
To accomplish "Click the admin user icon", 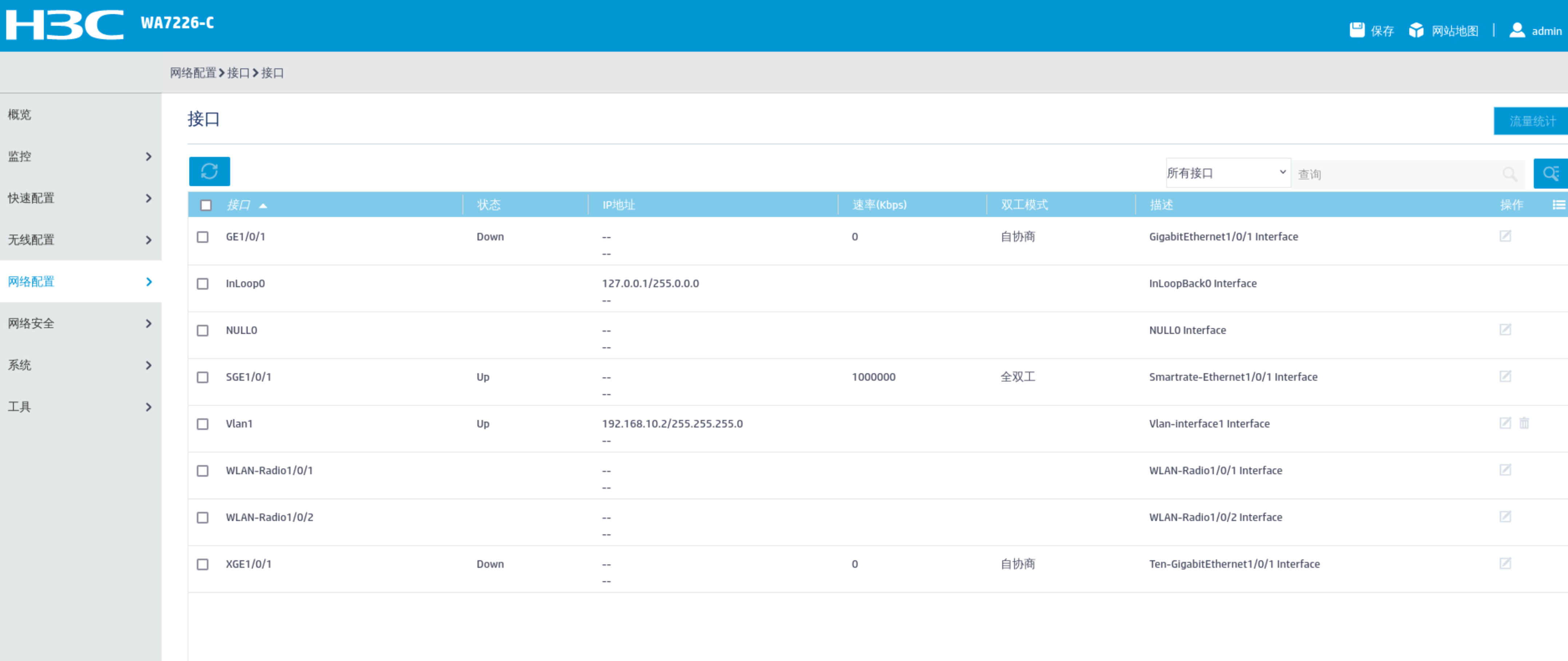I will tap(1517, 30).
